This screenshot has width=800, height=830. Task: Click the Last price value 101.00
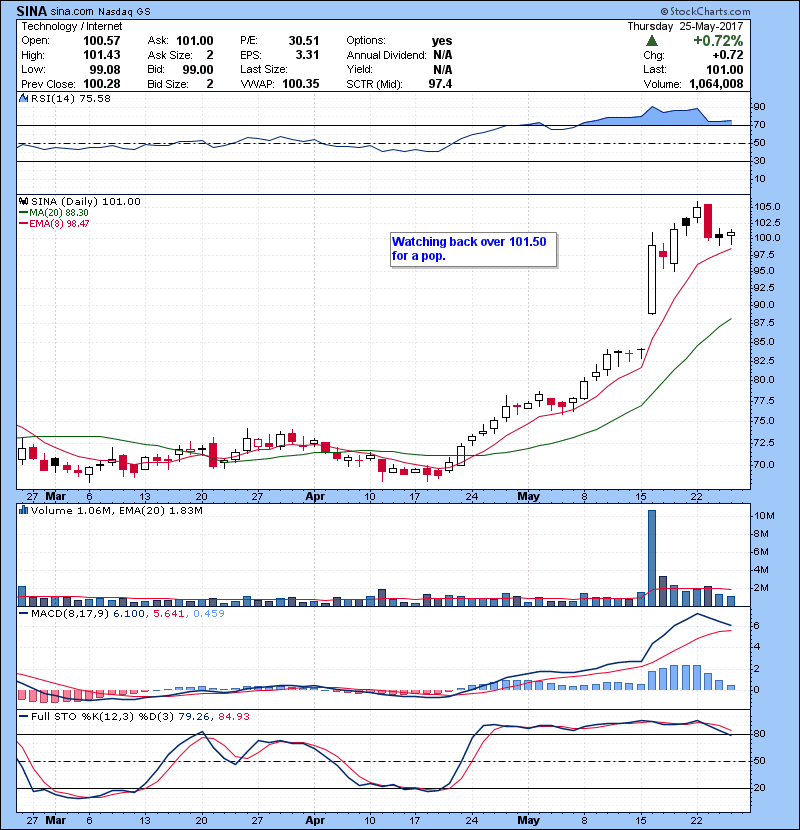tap(725, 70)
